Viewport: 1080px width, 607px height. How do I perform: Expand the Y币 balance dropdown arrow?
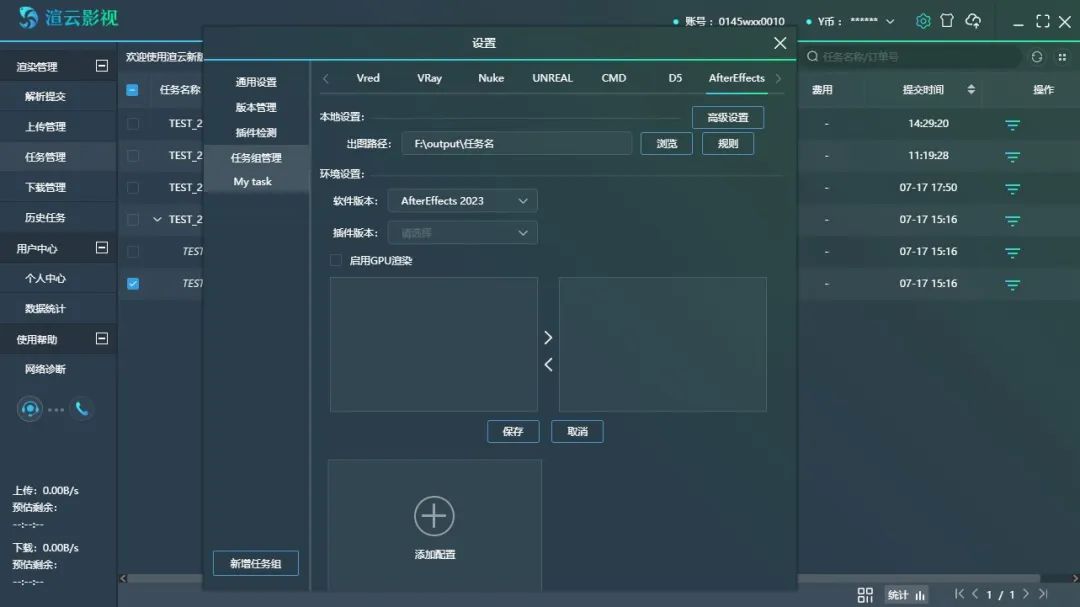pos(890,21)
